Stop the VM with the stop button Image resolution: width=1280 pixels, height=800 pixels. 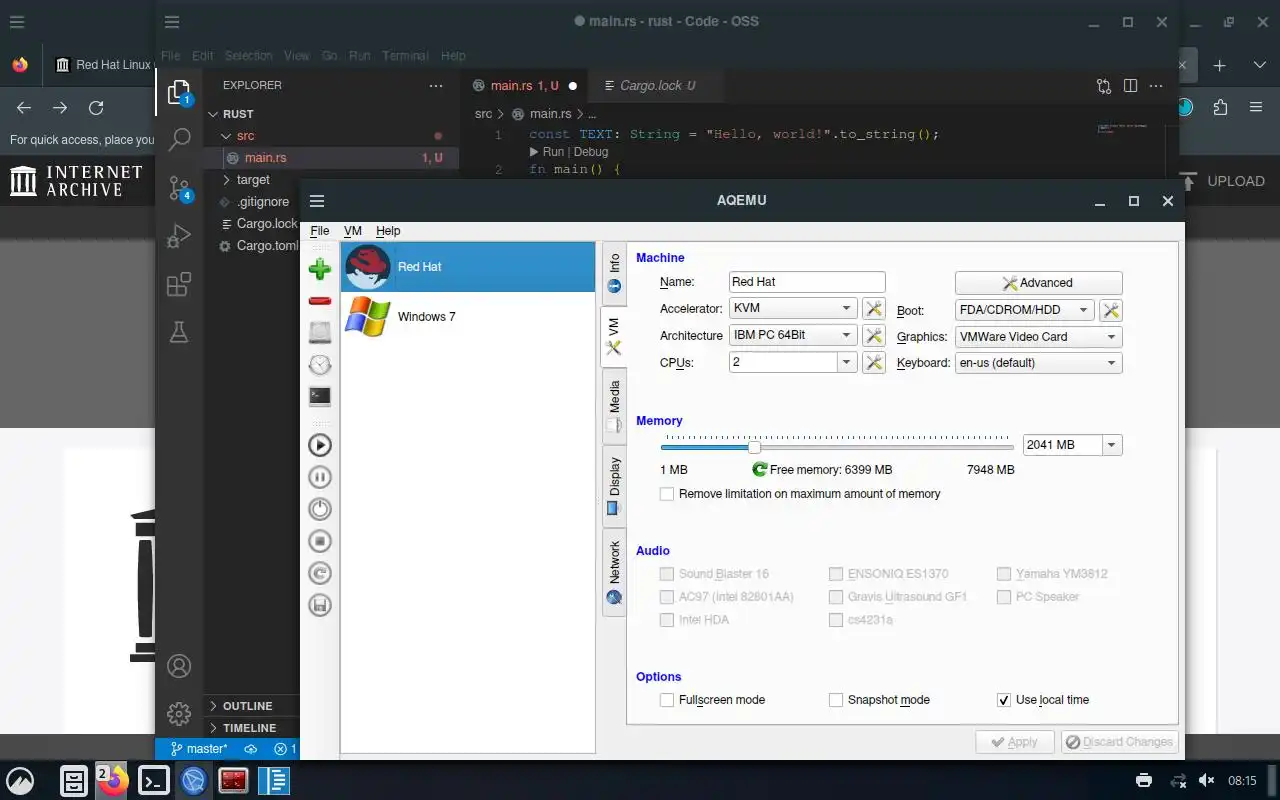(320, 541)
